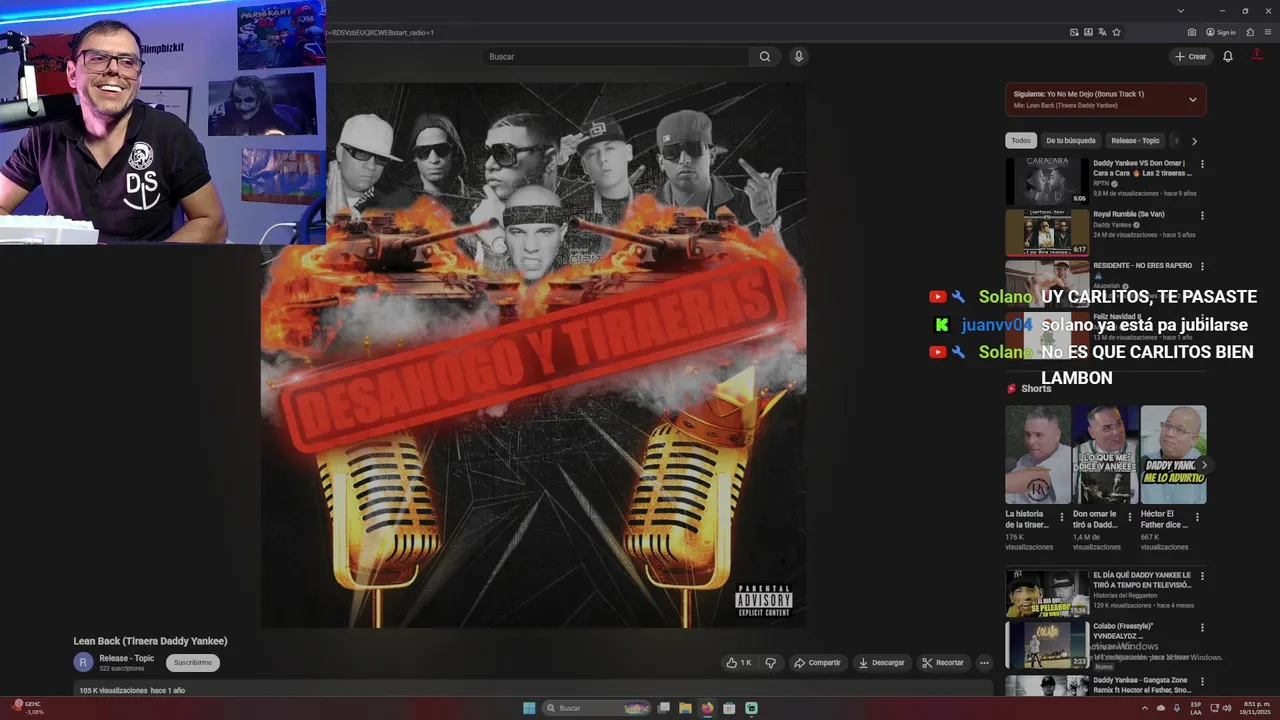Image resolution: width=1280 pixels, height=720 pixels.
Task: Open YouTube notifications bell
Action: click(x=1228, y=57)
